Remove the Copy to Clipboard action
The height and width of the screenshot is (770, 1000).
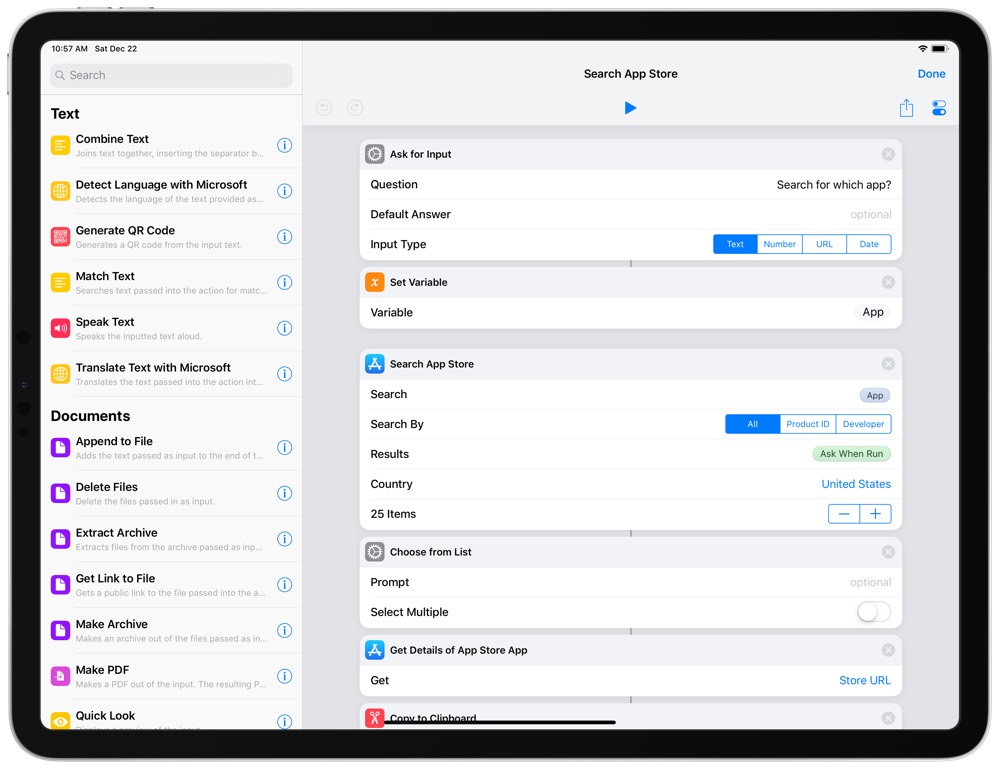[888, 718]
